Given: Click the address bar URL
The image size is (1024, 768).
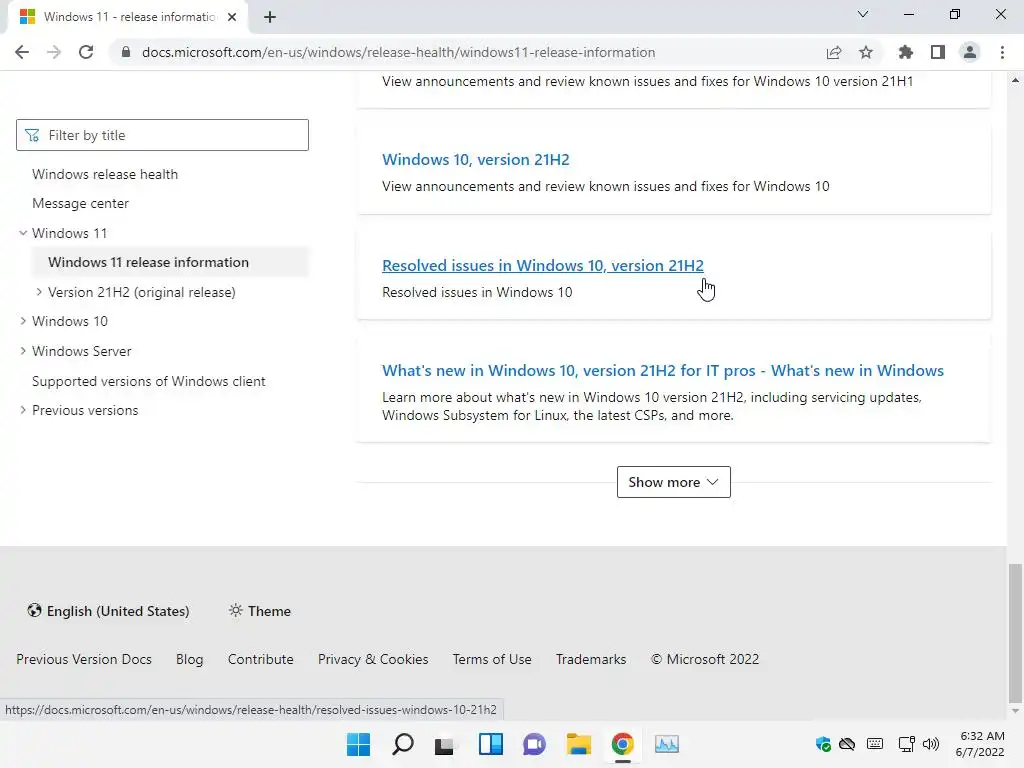Looking at the screenshot, I should 398,52.
